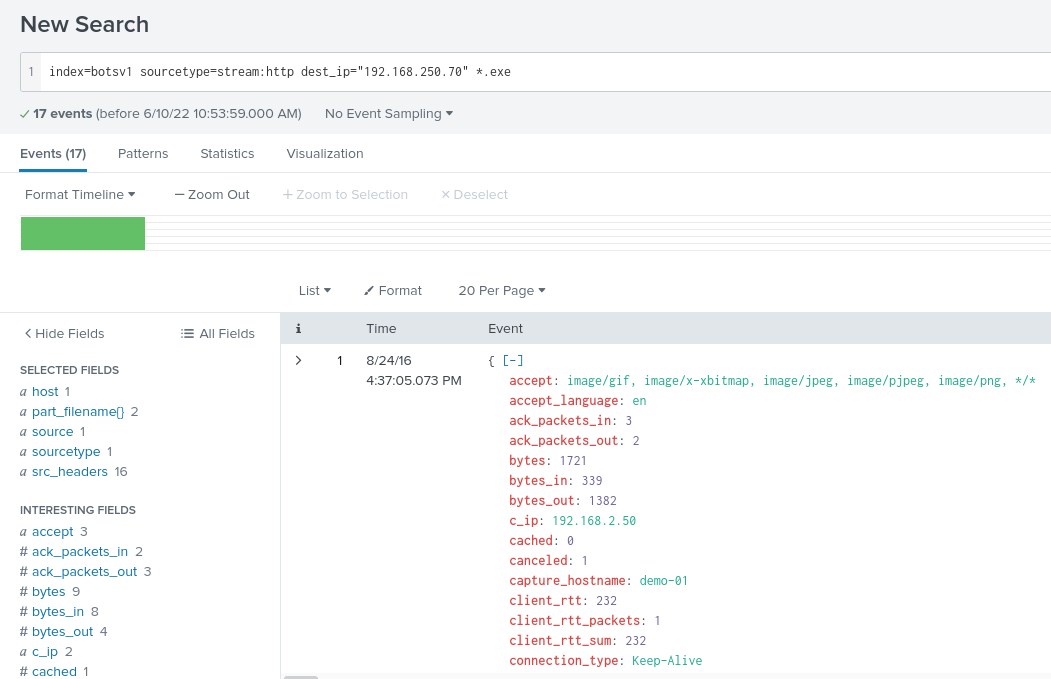The image size is (1051, 679).
Task: Open the accept interesting field
Action: coord(52,532)
